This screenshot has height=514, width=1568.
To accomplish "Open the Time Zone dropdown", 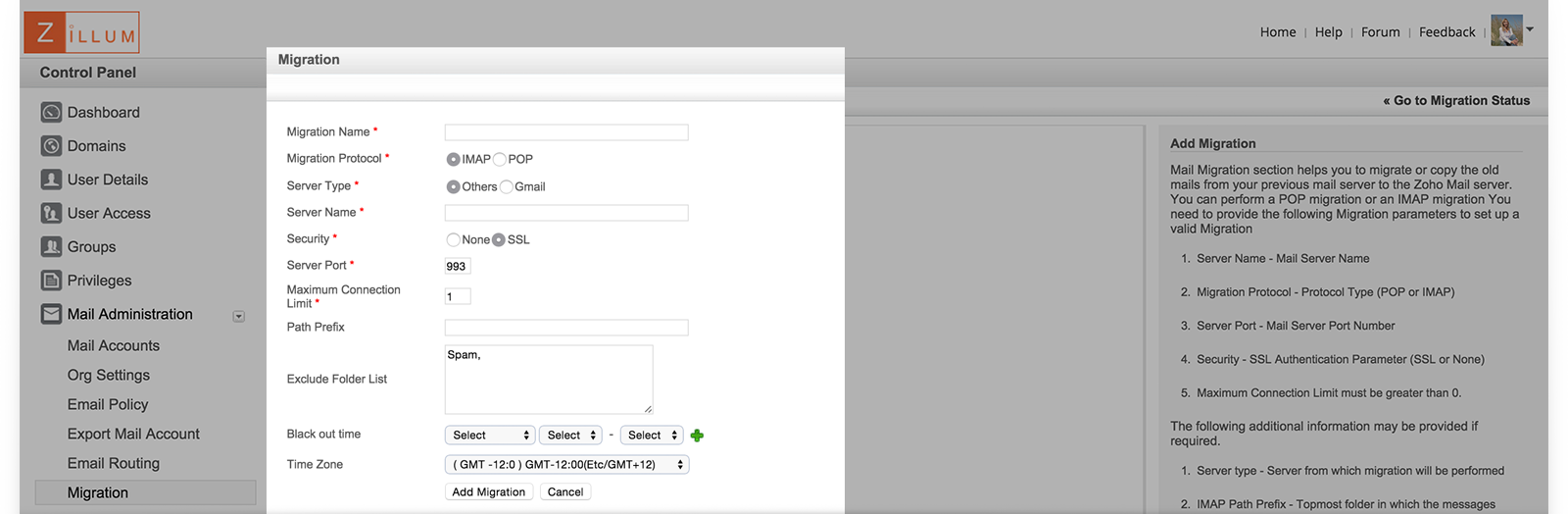I will (x=566, y=465).
